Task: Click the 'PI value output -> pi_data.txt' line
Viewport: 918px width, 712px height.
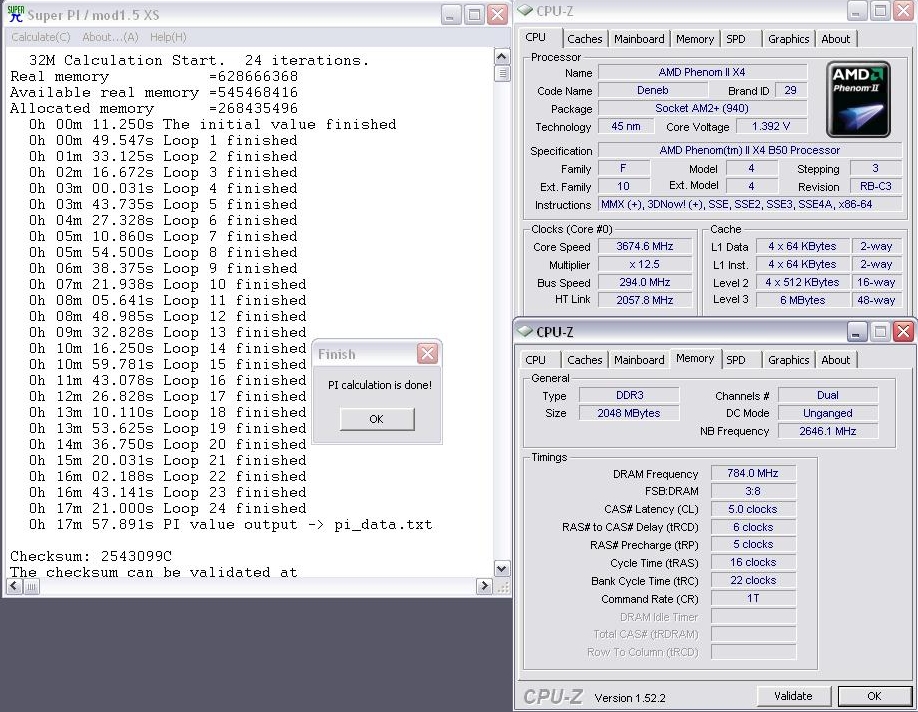Action: [231, 525]
